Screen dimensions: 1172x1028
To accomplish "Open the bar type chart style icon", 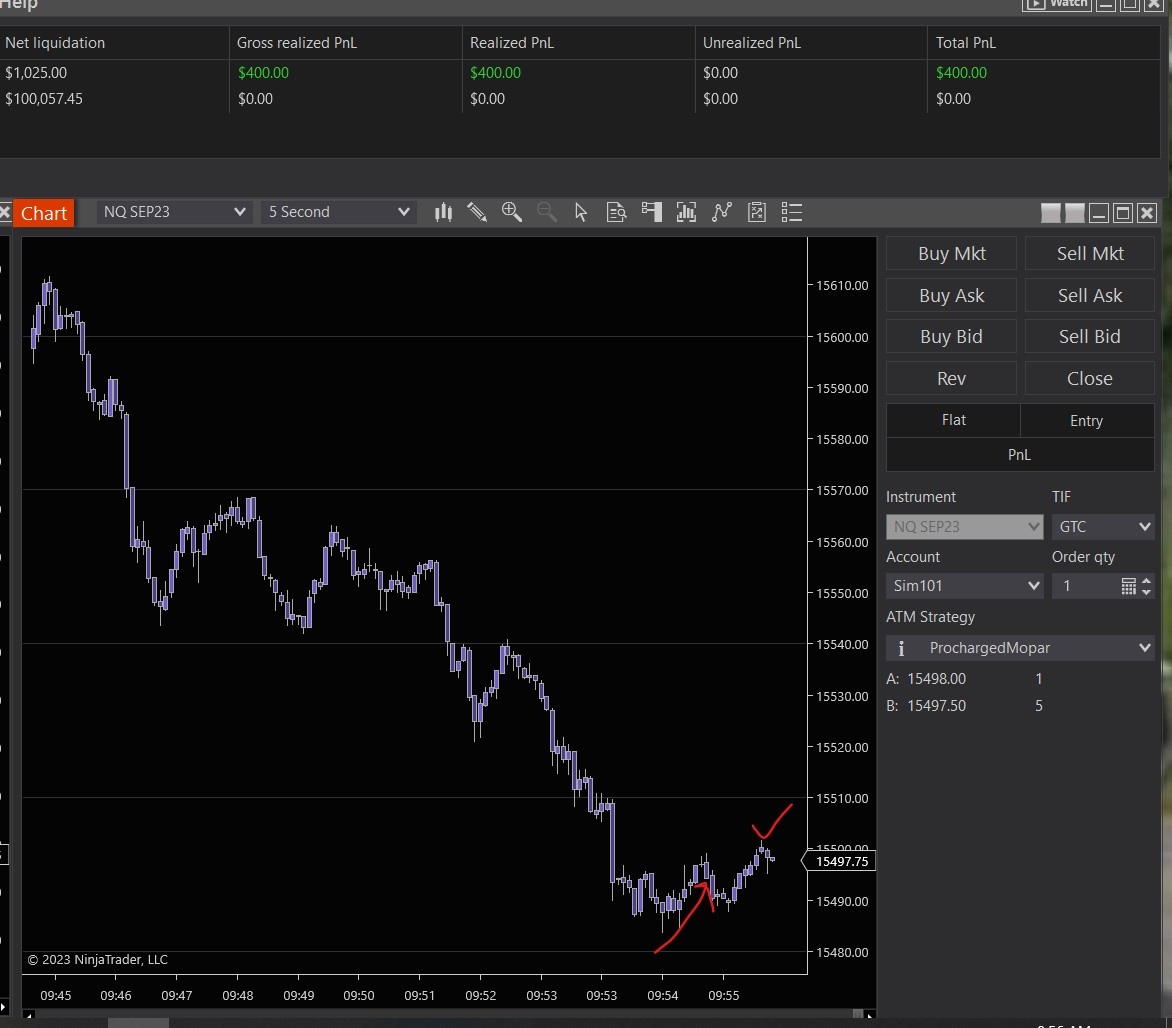I will click(444, 212).
